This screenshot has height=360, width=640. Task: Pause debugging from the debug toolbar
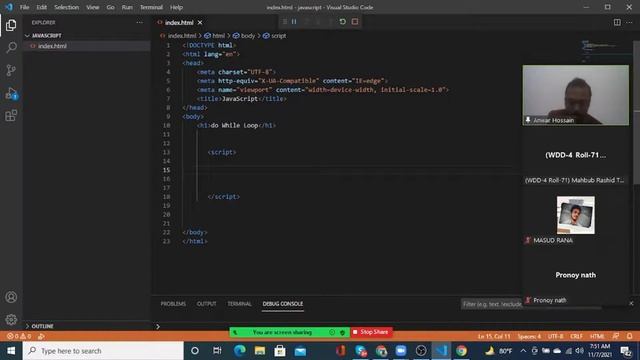click(294, 22)
